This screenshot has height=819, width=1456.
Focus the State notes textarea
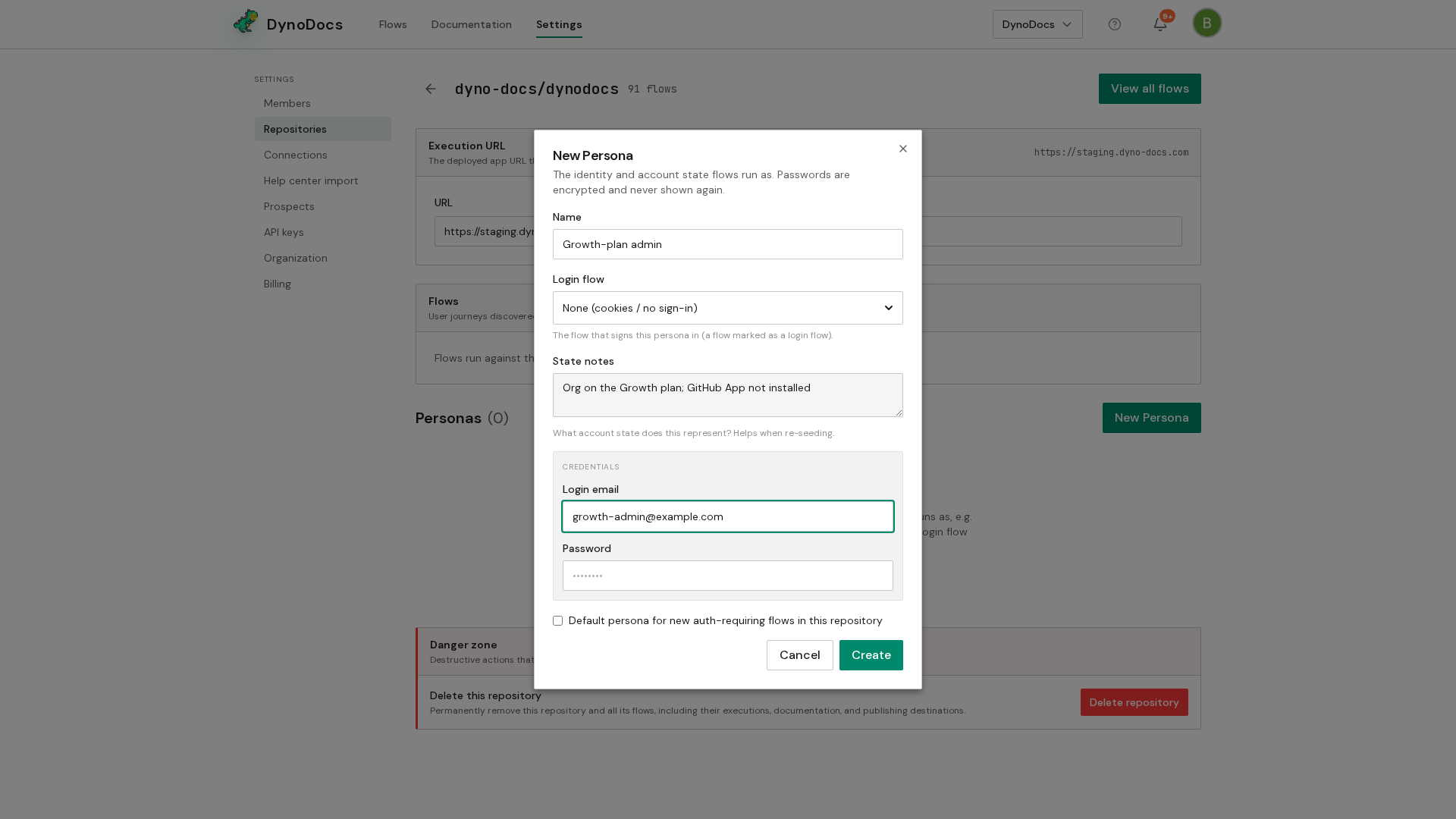728,395
